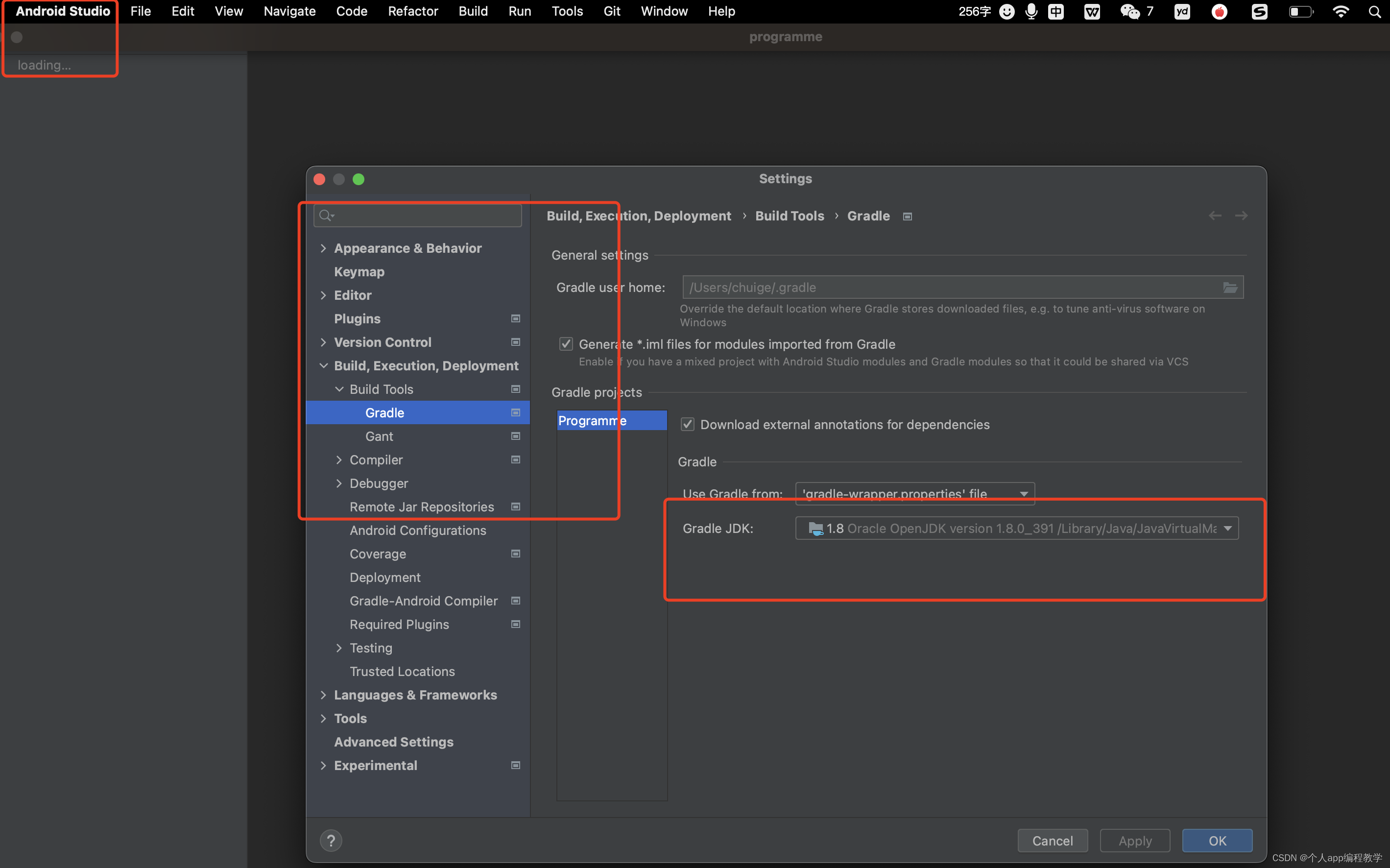Viewport: 1390px width, 868px height.
Task: Click the Apply button
Action: click(x=1135, y=841)
